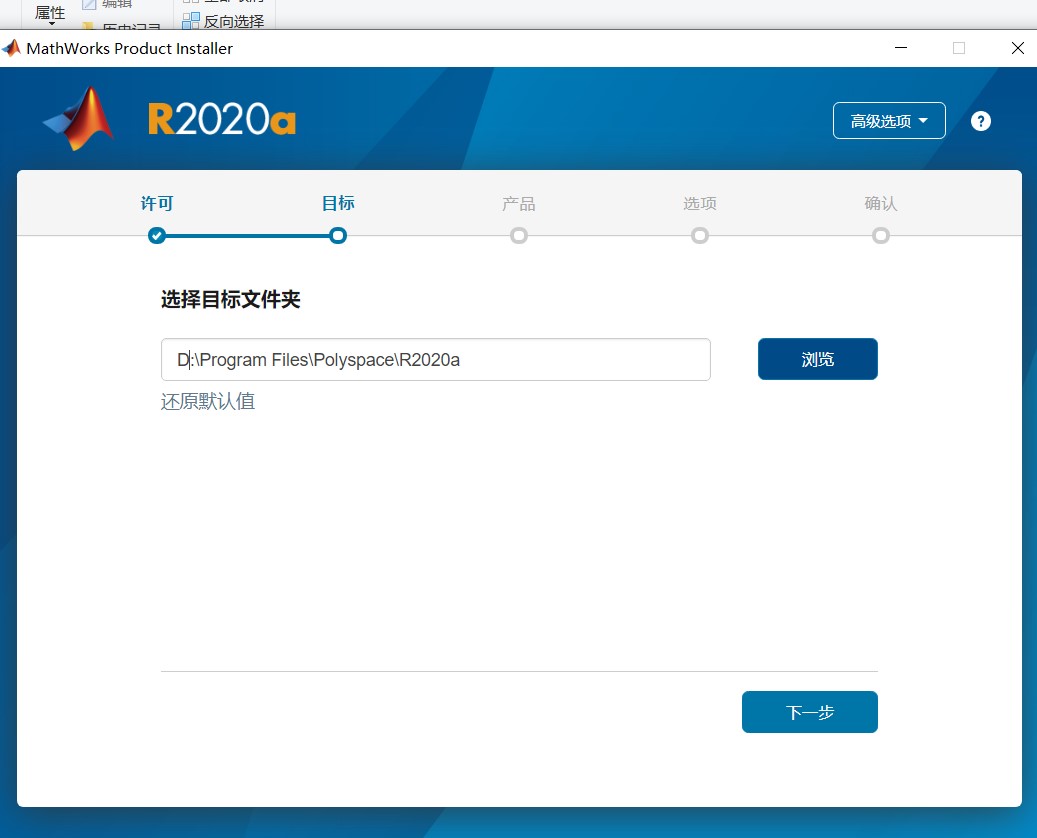The width and height of the screenshot is (1037, 838).
Task: Click the completed 许可 checkmark circle
Action: tap(157, 236)
